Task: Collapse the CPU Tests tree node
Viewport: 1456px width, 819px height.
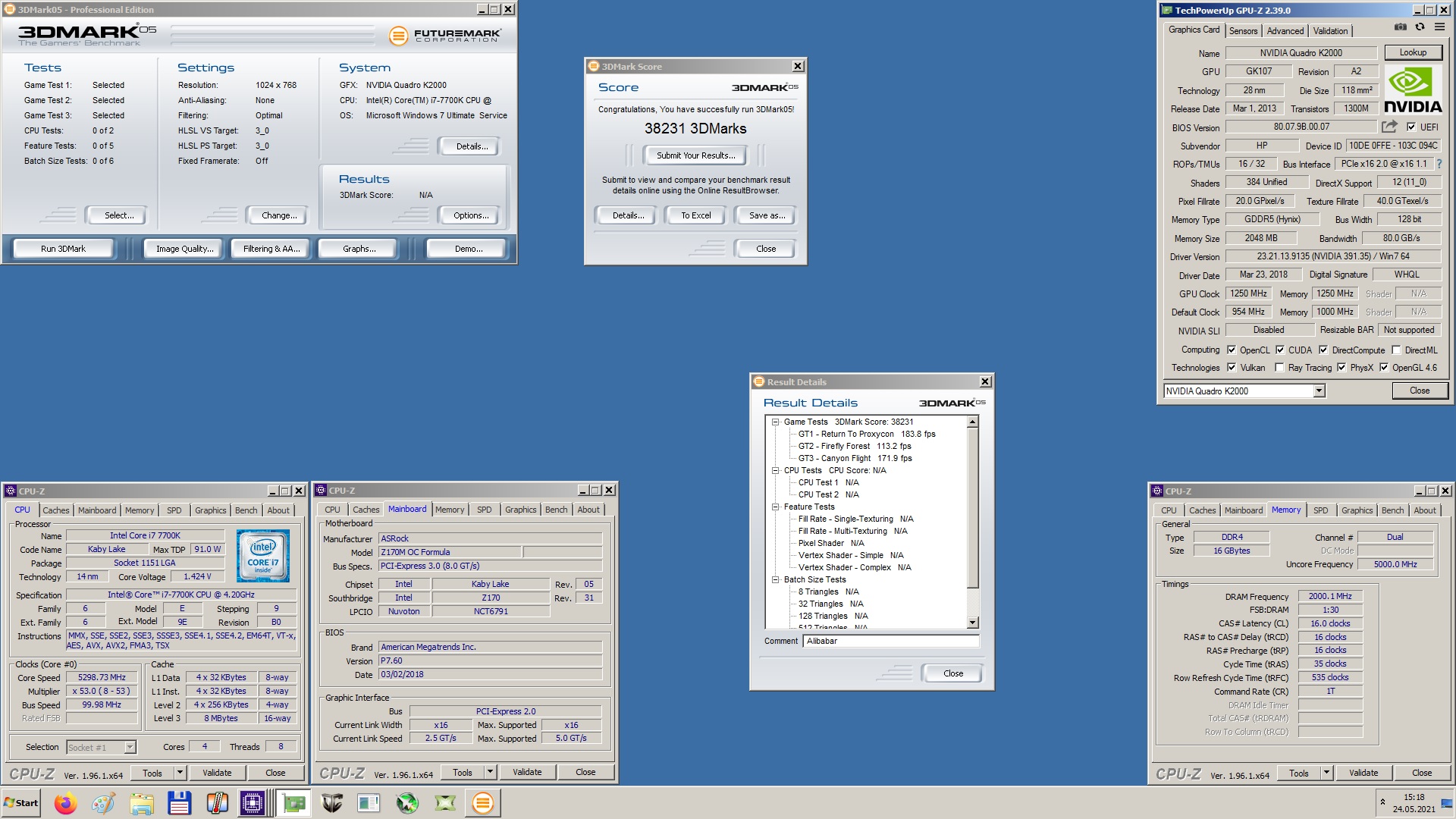Action: tap(776, 471)
